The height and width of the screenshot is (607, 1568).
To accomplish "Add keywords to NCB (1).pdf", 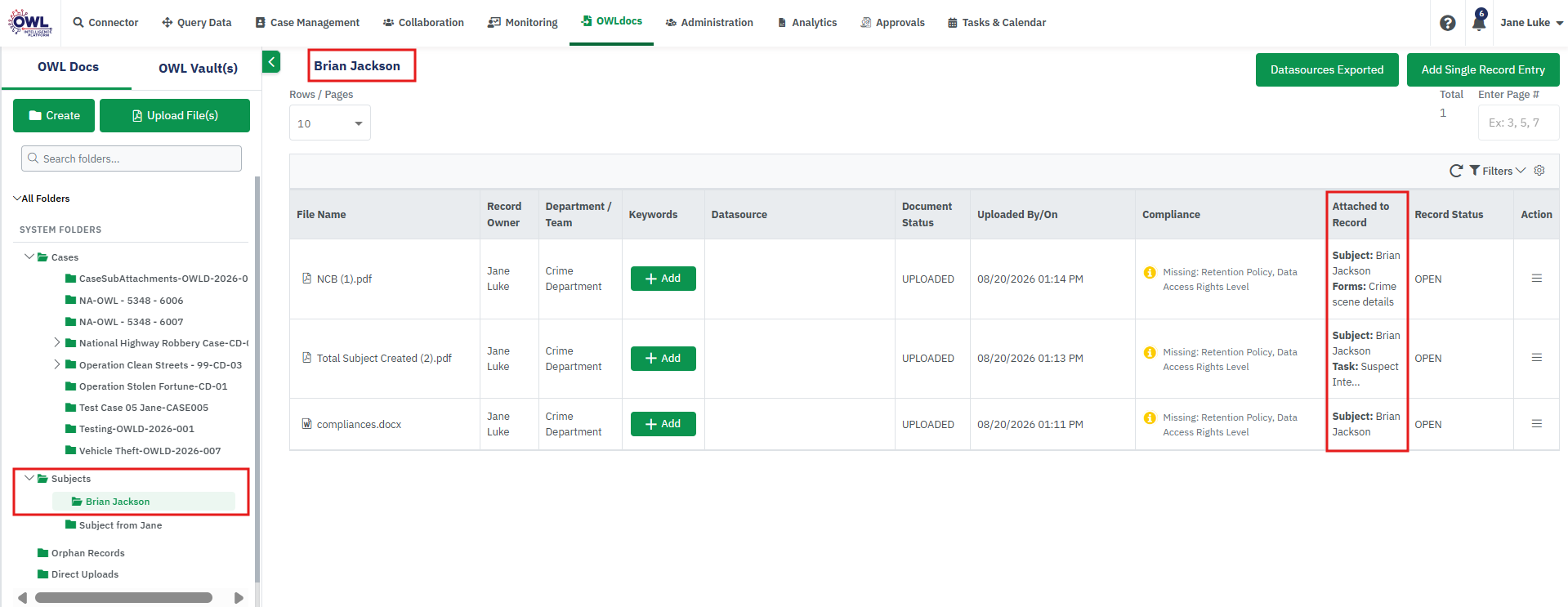I will [663, 279].
